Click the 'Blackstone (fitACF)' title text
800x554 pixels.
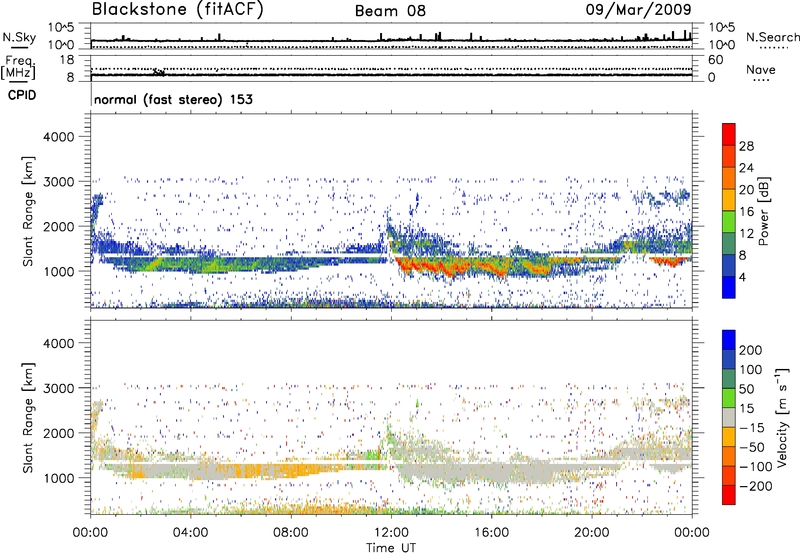[x=178, y=10]
